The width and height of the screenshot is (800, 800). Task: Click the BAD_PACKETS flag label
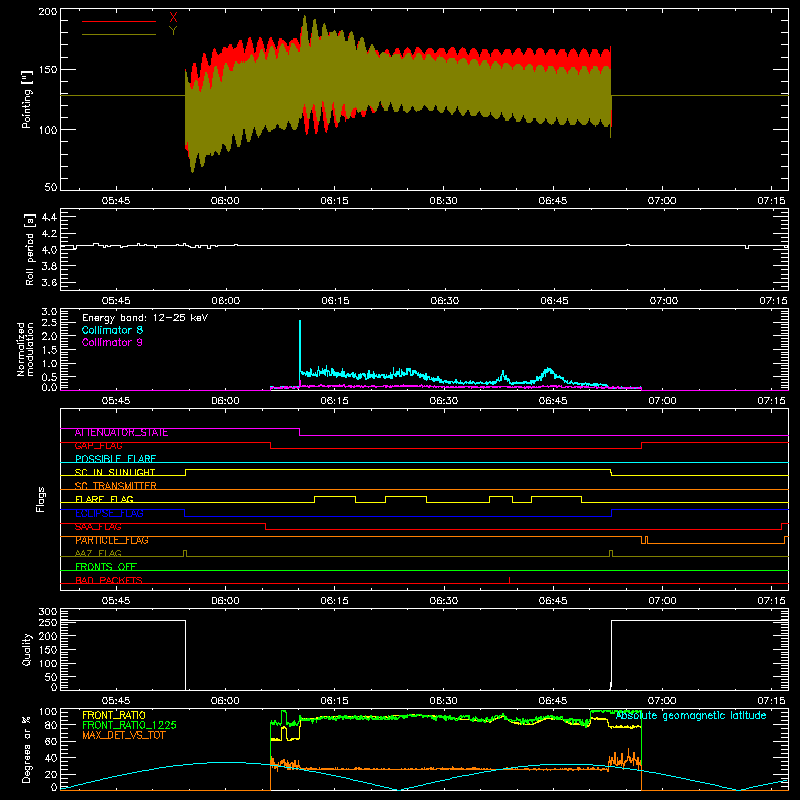pyautogui.click(x=109, y=580)
